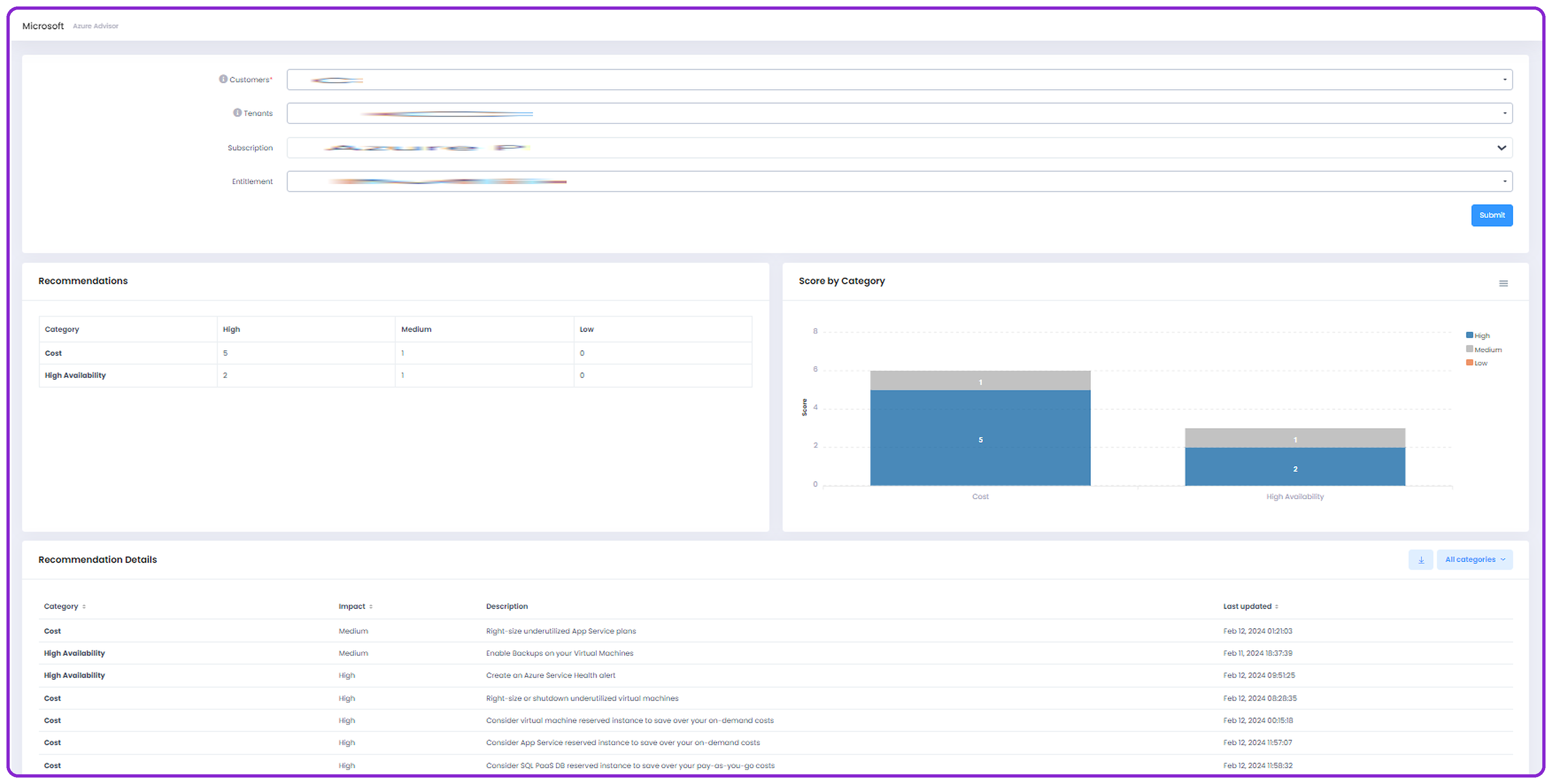
Task: Click the gray Medium bar for Cost
Action: 980,380
